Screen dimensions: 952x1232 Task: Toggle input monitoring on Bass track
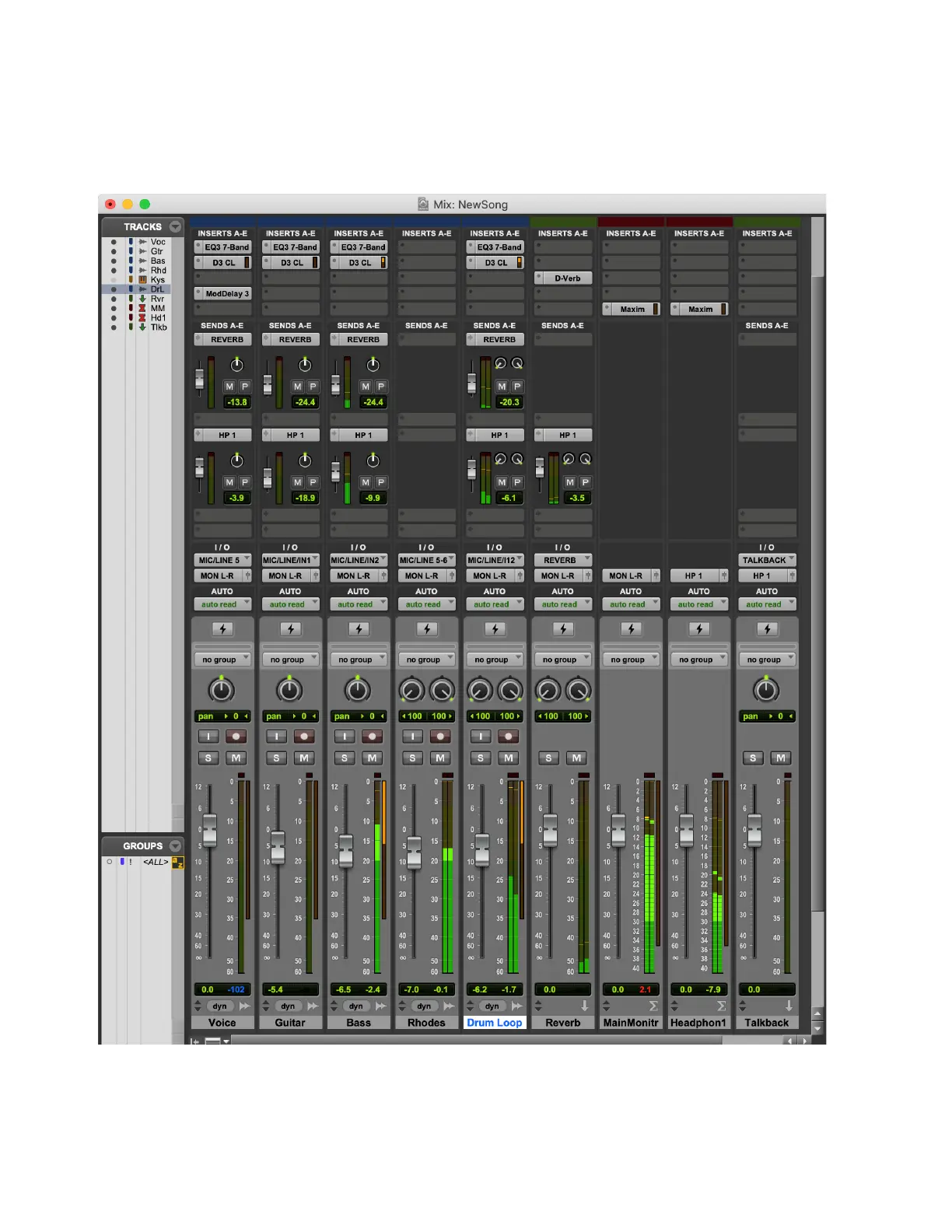[x=345, y=737]
